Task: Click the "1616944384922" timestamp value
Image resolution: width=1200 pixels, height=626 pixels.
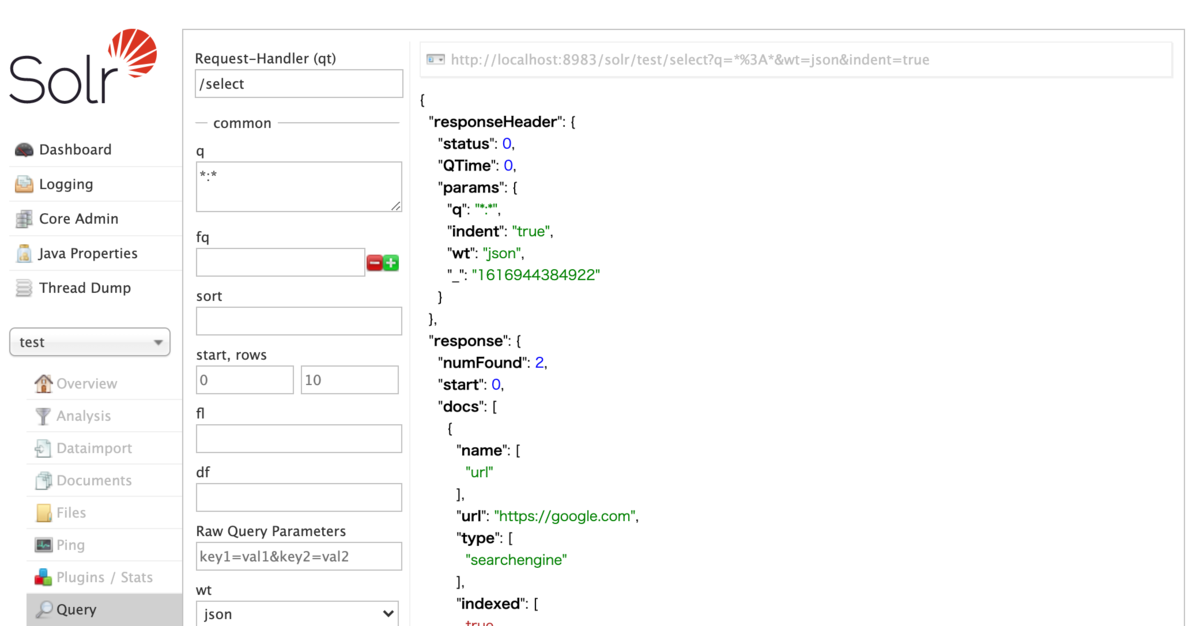Action: coord(536,275)
